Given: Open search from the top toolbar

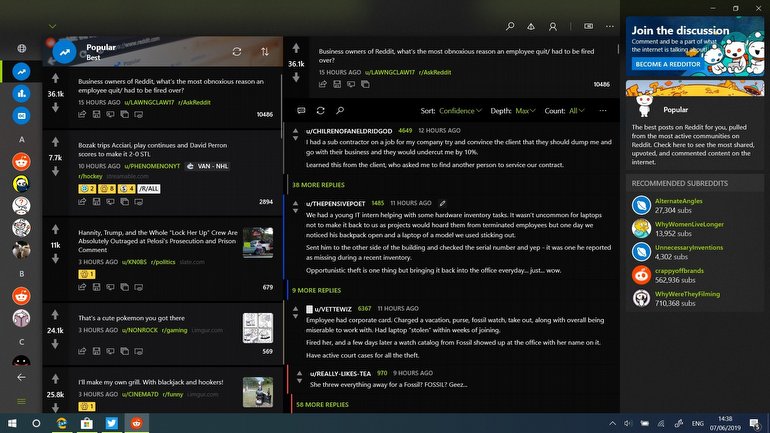Looking at the screenshot, I should [x=510, y=26].
